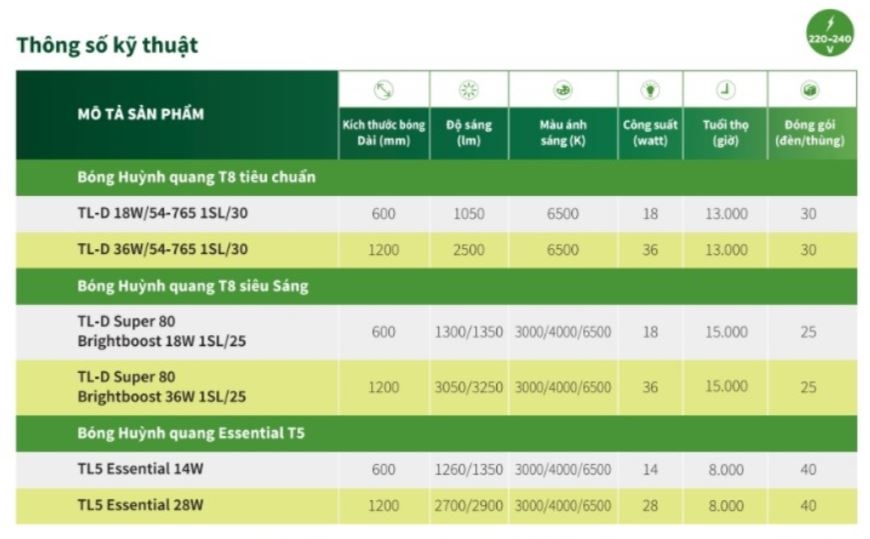Click the TL5 Essential 28W product name
870x539 pixels.
pos(140,505)
